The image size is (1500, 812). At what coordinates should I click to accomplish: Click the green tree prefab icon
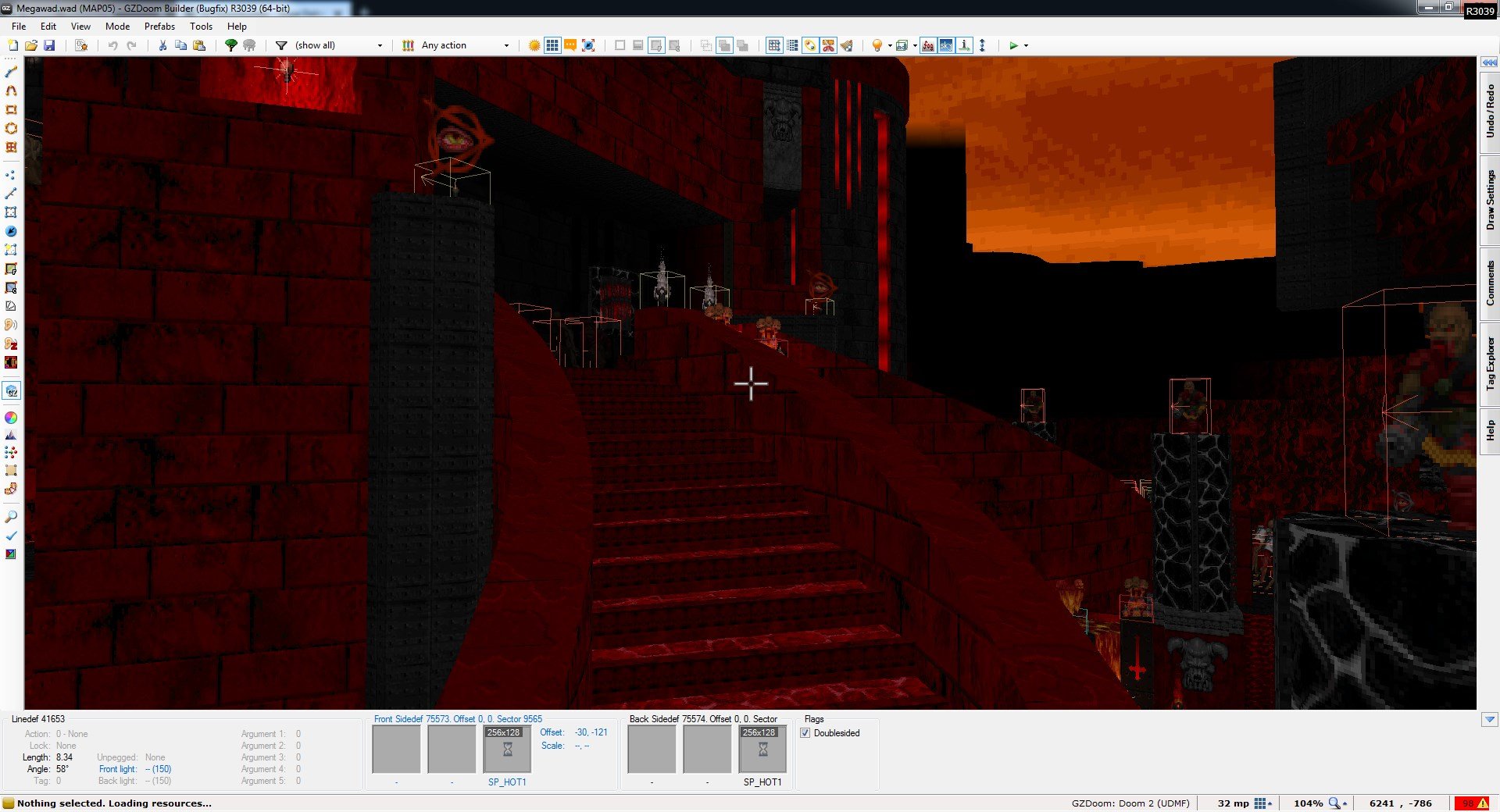[231, 45]
